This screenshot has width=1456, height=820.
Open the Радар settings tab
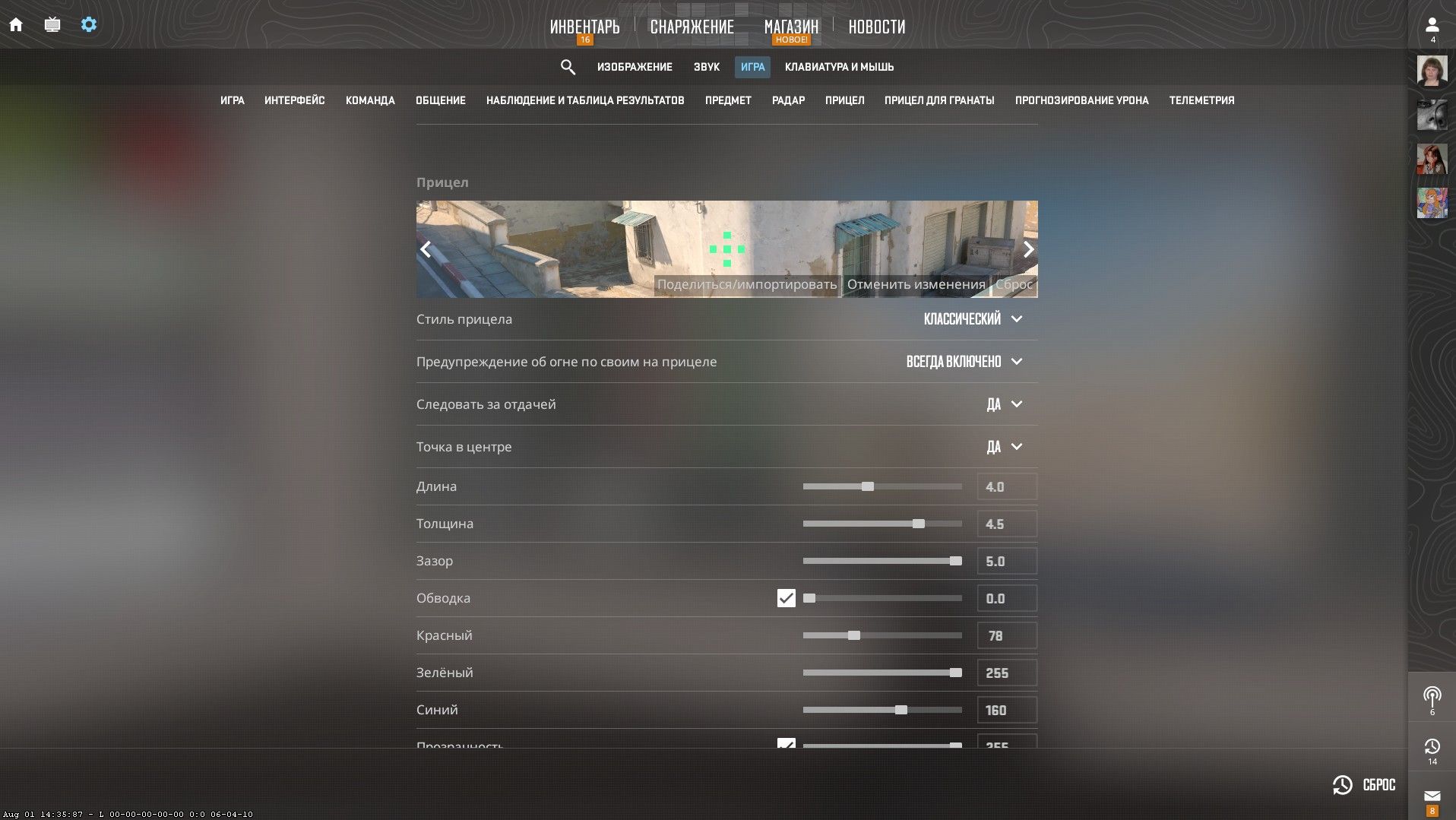coord(788,100)
